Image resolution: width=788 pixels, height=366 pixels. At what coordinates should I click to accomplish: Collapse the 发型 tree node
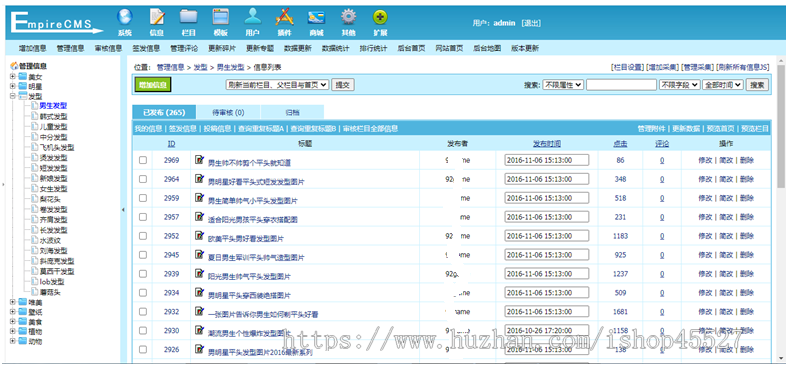13,97
